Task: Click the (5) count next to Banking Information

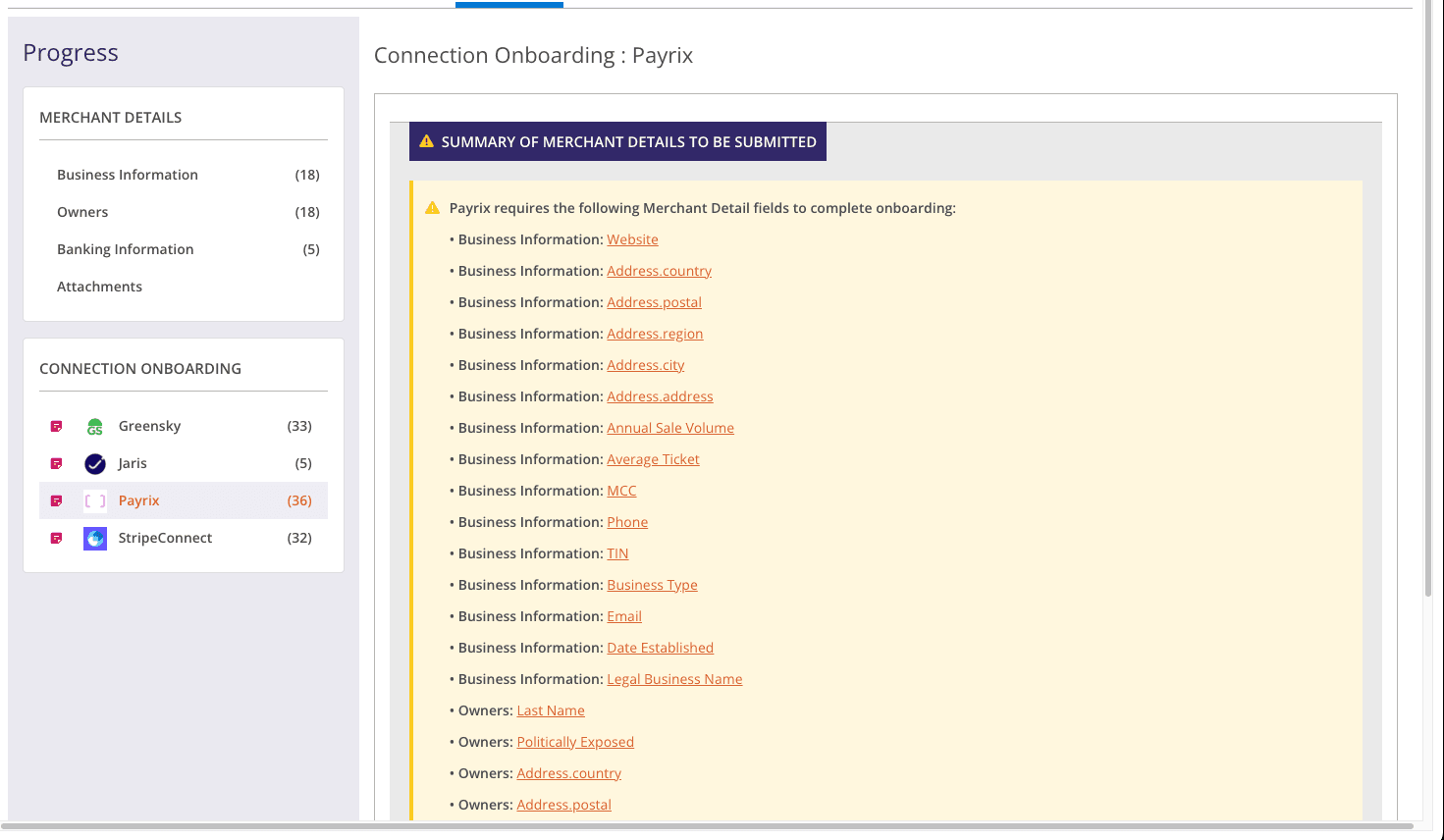Action: pyautogui.click(x=311, y=249)
